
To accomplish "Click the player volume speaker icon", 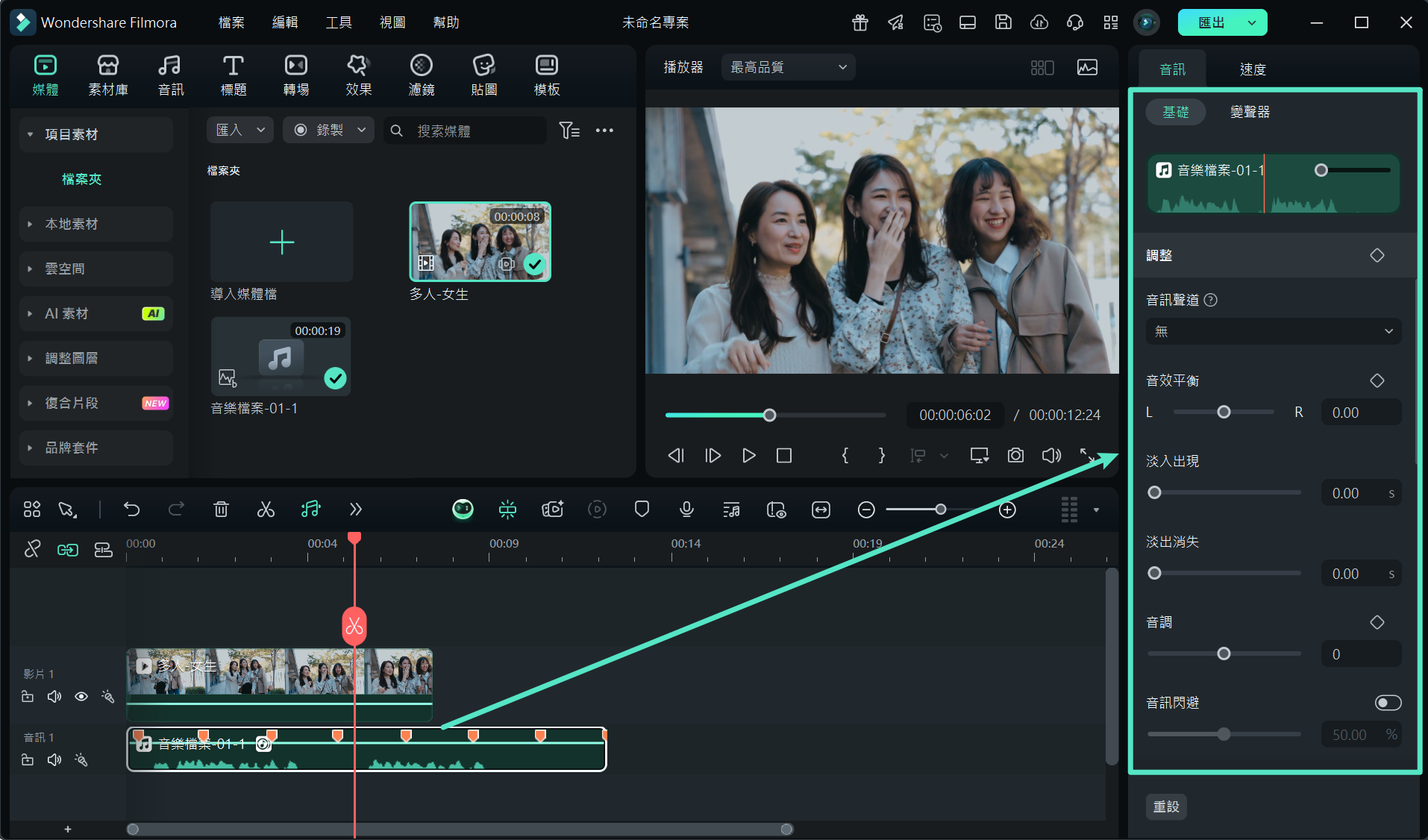I will click(1051, 455).
